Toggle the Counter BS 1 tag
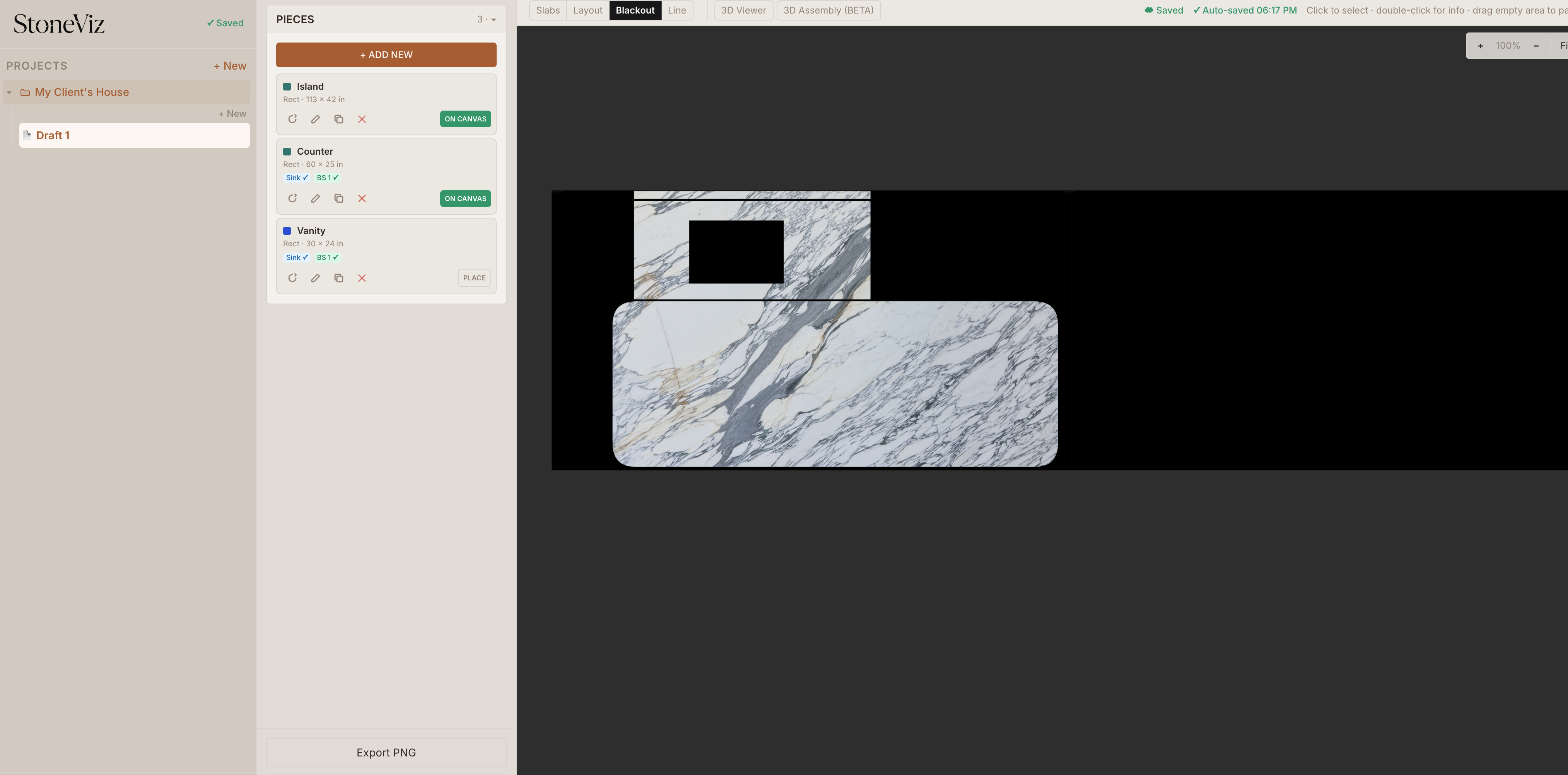The image size is (1568, 775). tap(328, 178)
